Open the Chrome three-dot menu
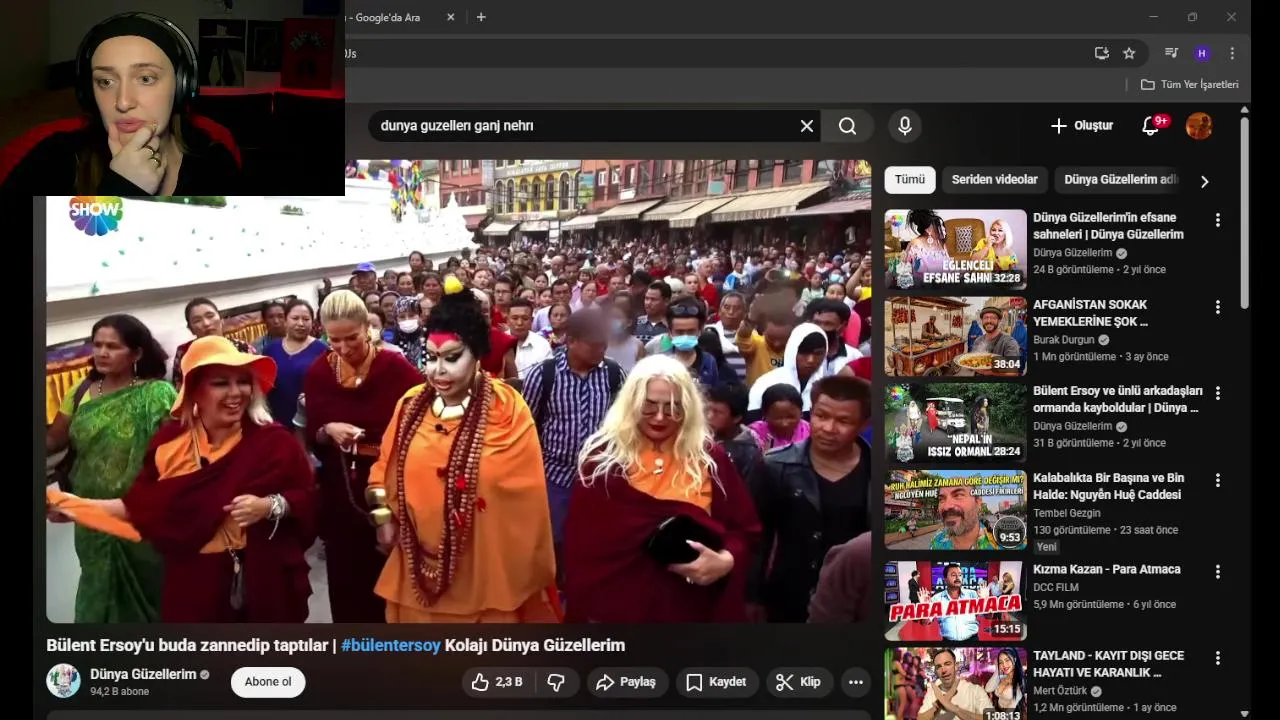Viewport: 1280px width, 720px height. click(x=1232, y=53)
